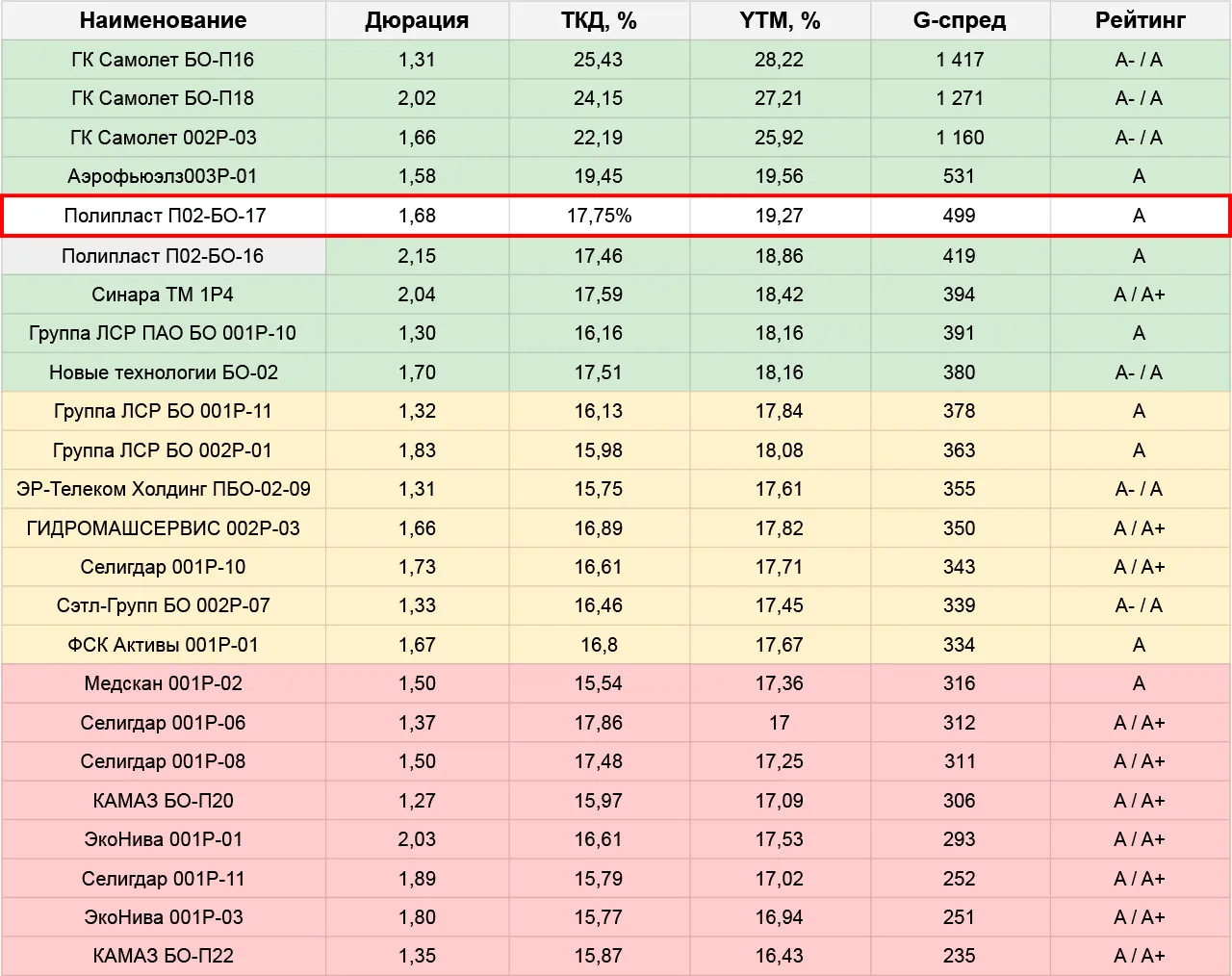Image resolution: width=1232 pixels, height=976 pixels.
Task: Select G-спред value "316" for Медскан 001Р-02
Action: (x=960, y=683)
